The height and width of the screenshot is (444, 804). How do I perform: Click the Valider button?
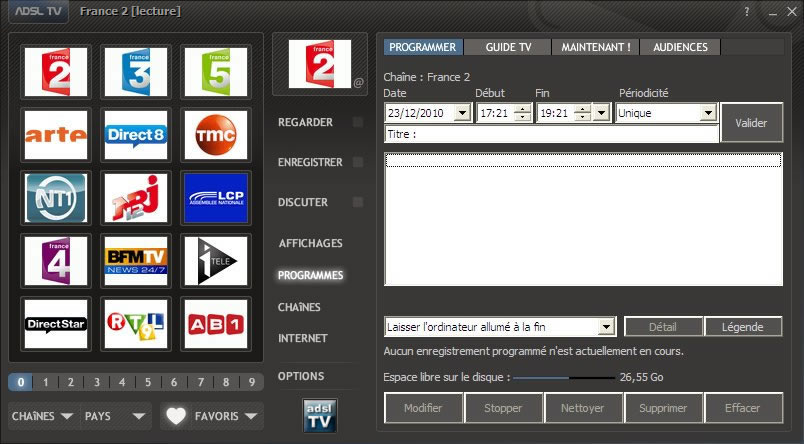pyautogui.click(x=752, y=123)
